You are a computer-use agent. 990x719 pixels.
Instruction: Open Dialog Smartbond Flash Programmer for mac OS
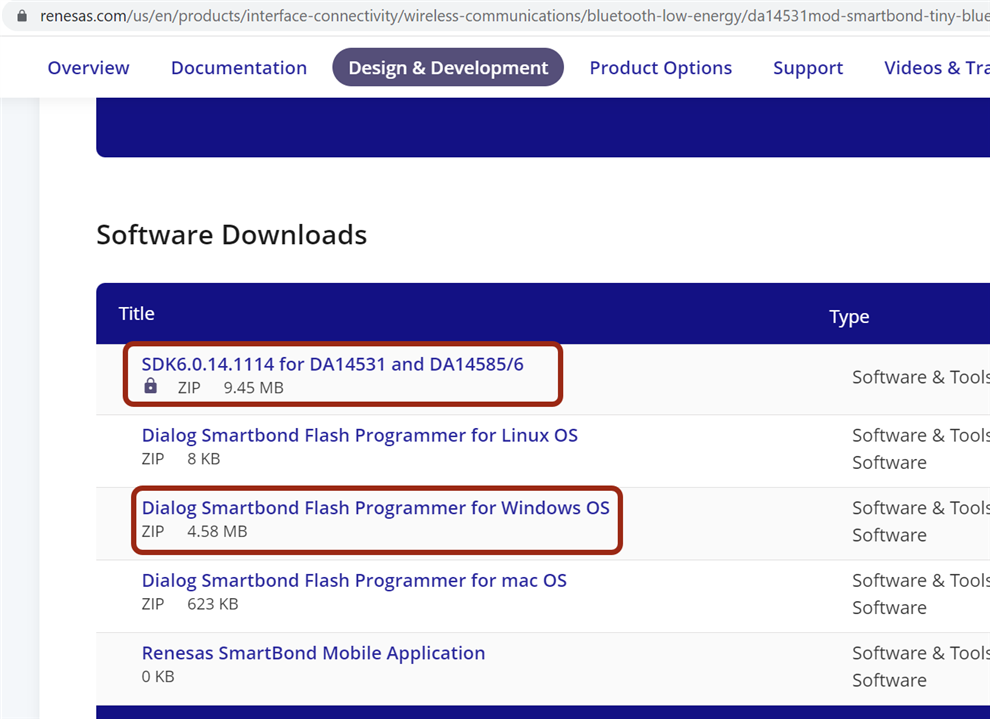tap(354, 581)
